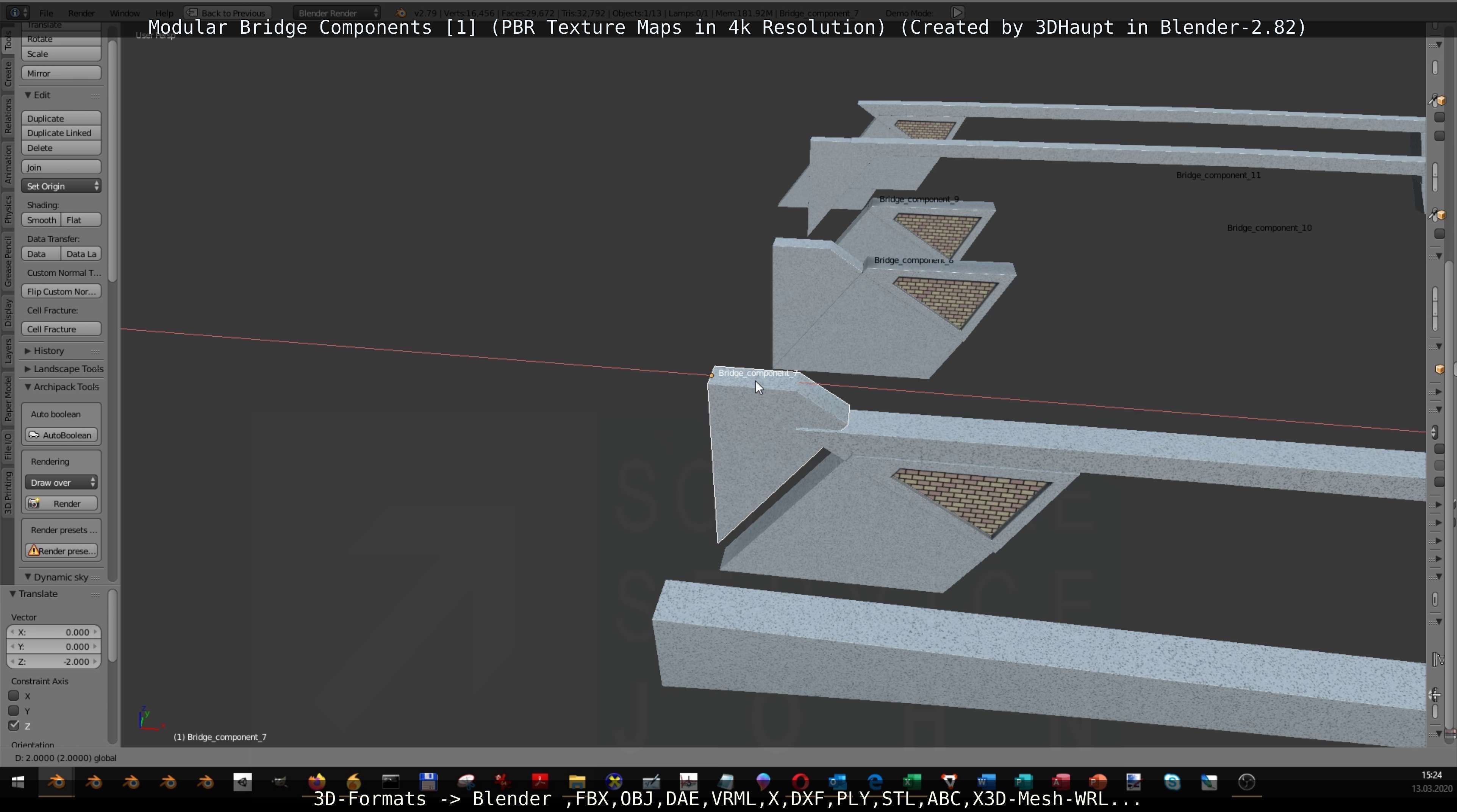Click Back to Previous button
Image resolution: width=1457 pixels, height=812 pixels.
227,12
